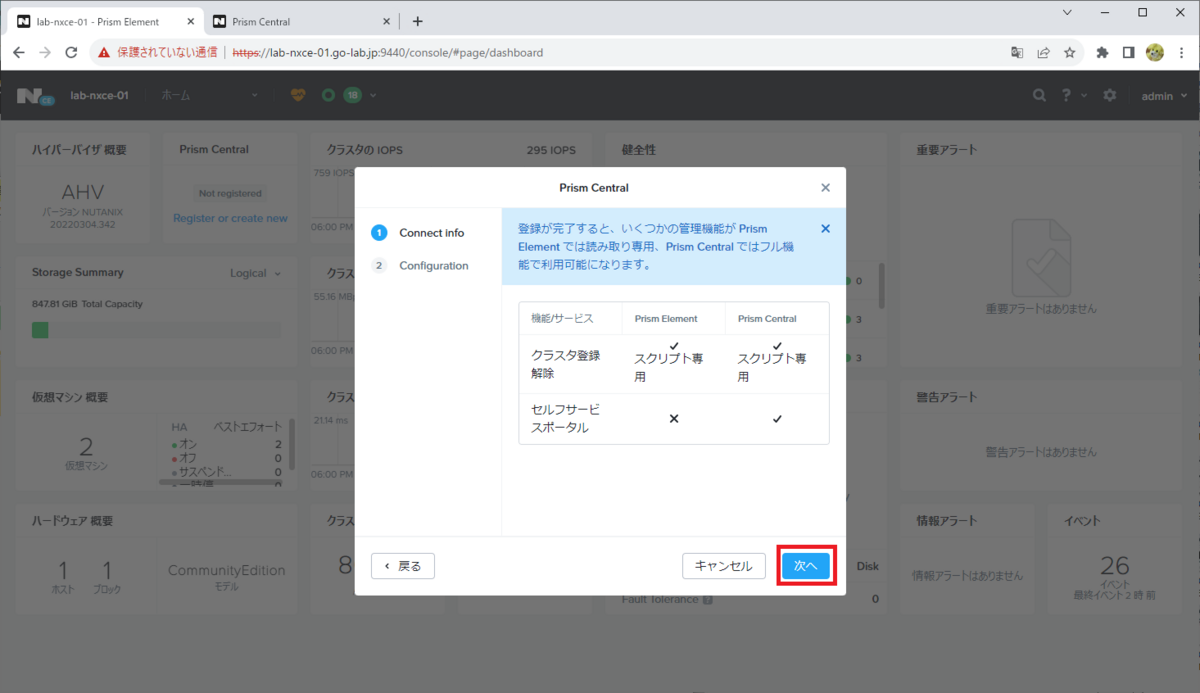Open the ホーム view dropdown

(x=209, y=95)
